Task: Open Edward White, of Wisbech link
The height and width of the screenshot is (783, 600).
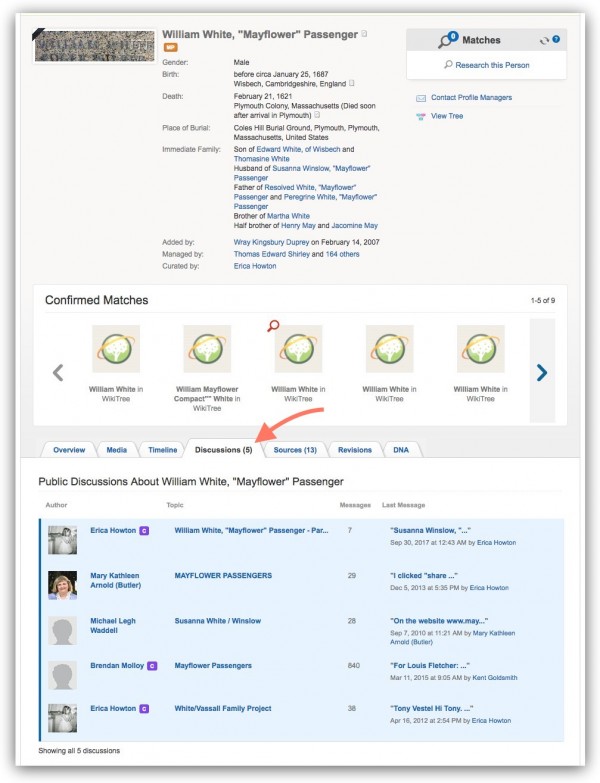Action: [298, 149]
